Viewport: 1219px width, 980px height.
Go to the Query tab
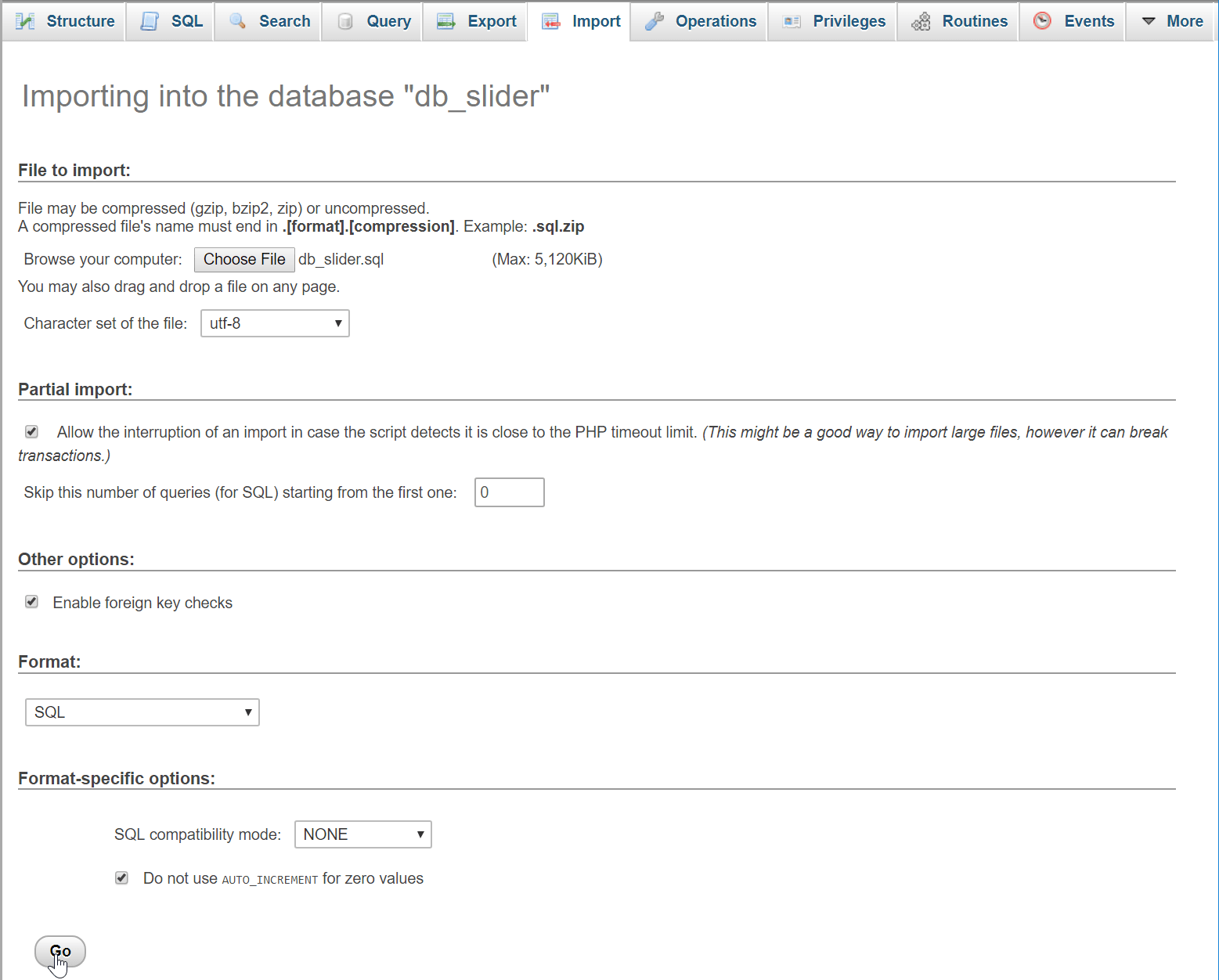(373, 21)
